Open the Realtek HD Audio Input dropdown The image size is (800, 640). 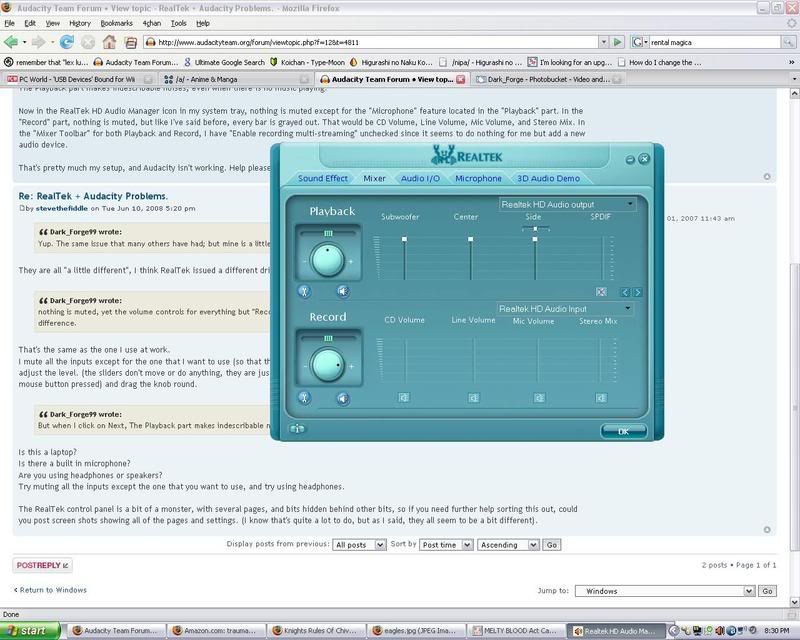[x=567, y=310]
